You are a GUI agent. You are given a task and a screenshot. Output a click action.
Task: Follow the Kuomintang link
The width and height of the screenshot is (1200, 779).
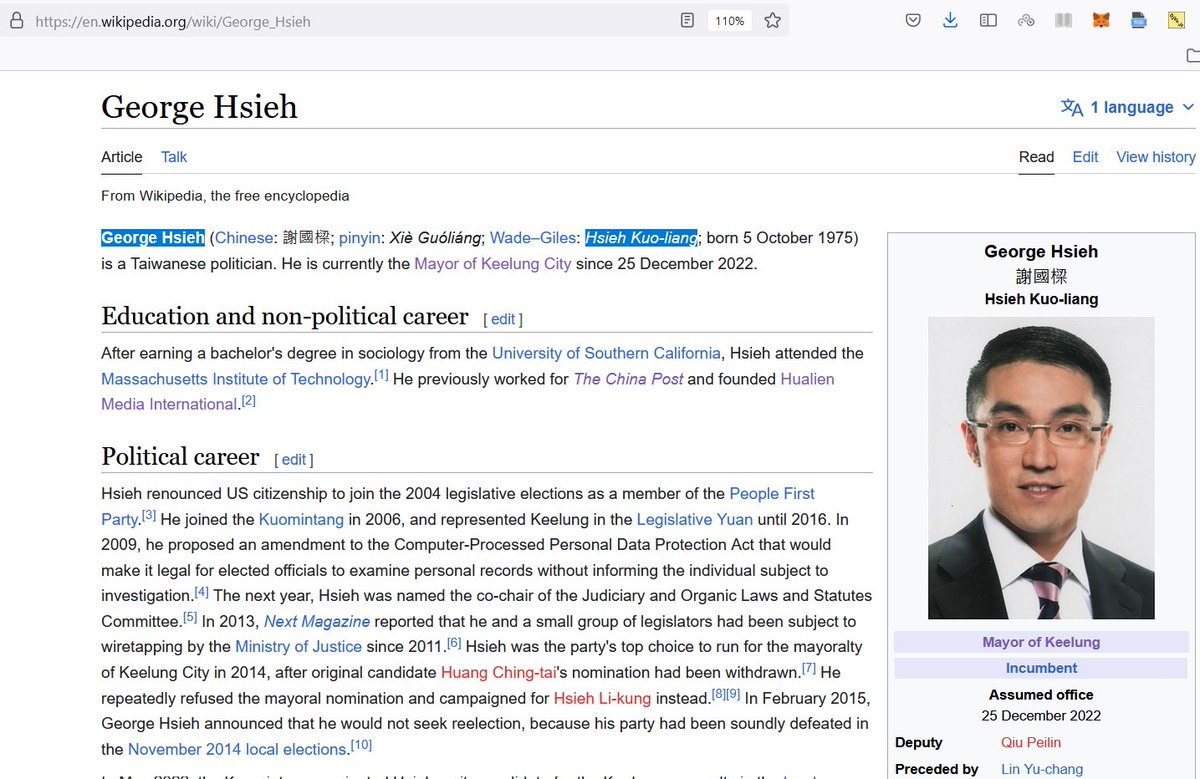(301, 519)
